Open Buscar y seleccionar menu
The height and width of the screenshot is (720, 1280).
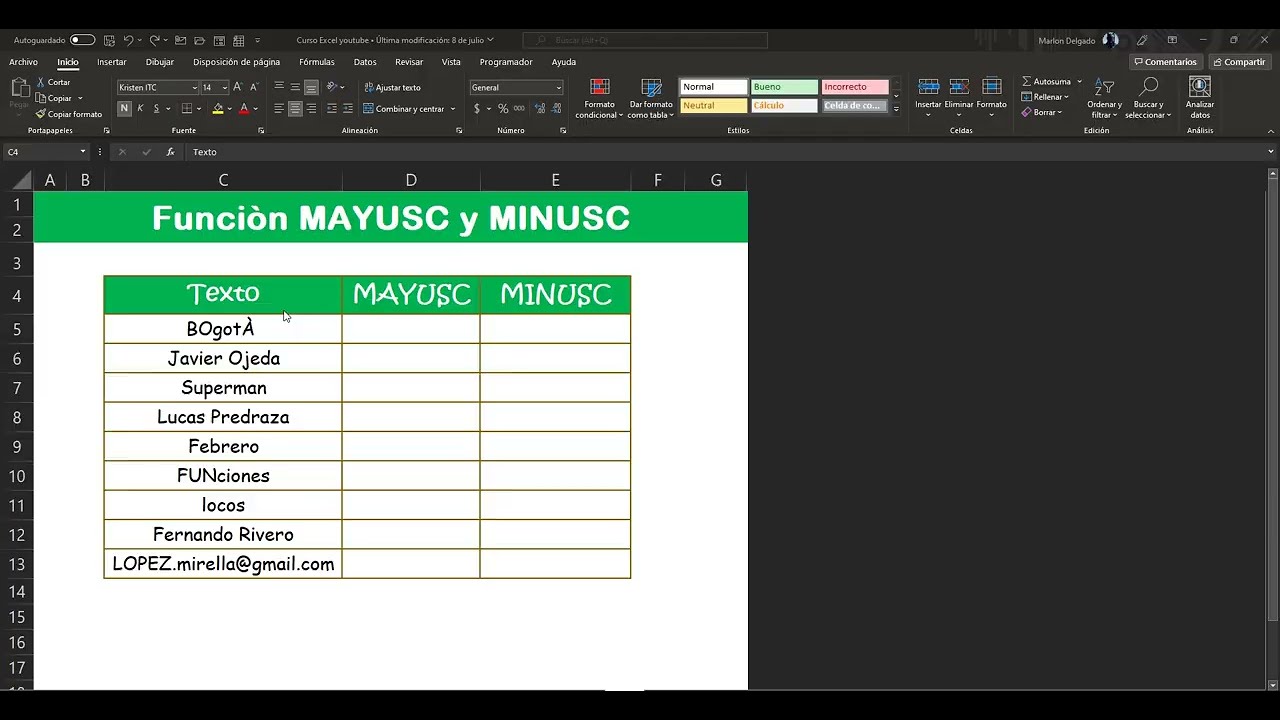(x=1147, y=98)
